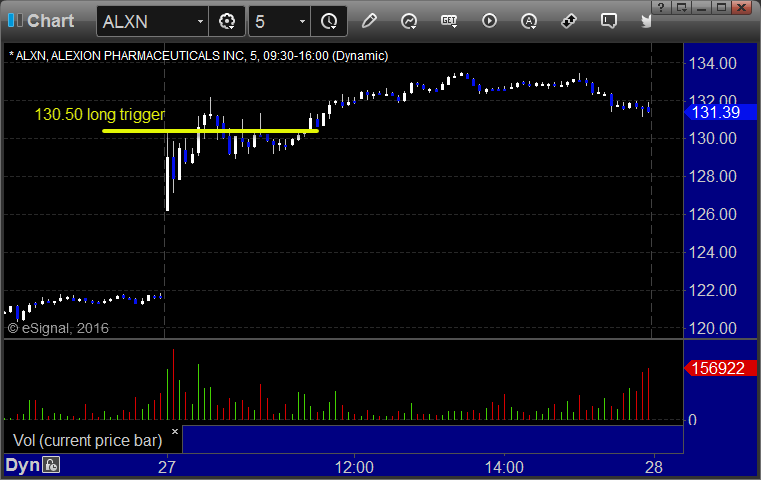Click the 120.00 price axis label
This screenshot has width=761, height=480.
(712, 329)
